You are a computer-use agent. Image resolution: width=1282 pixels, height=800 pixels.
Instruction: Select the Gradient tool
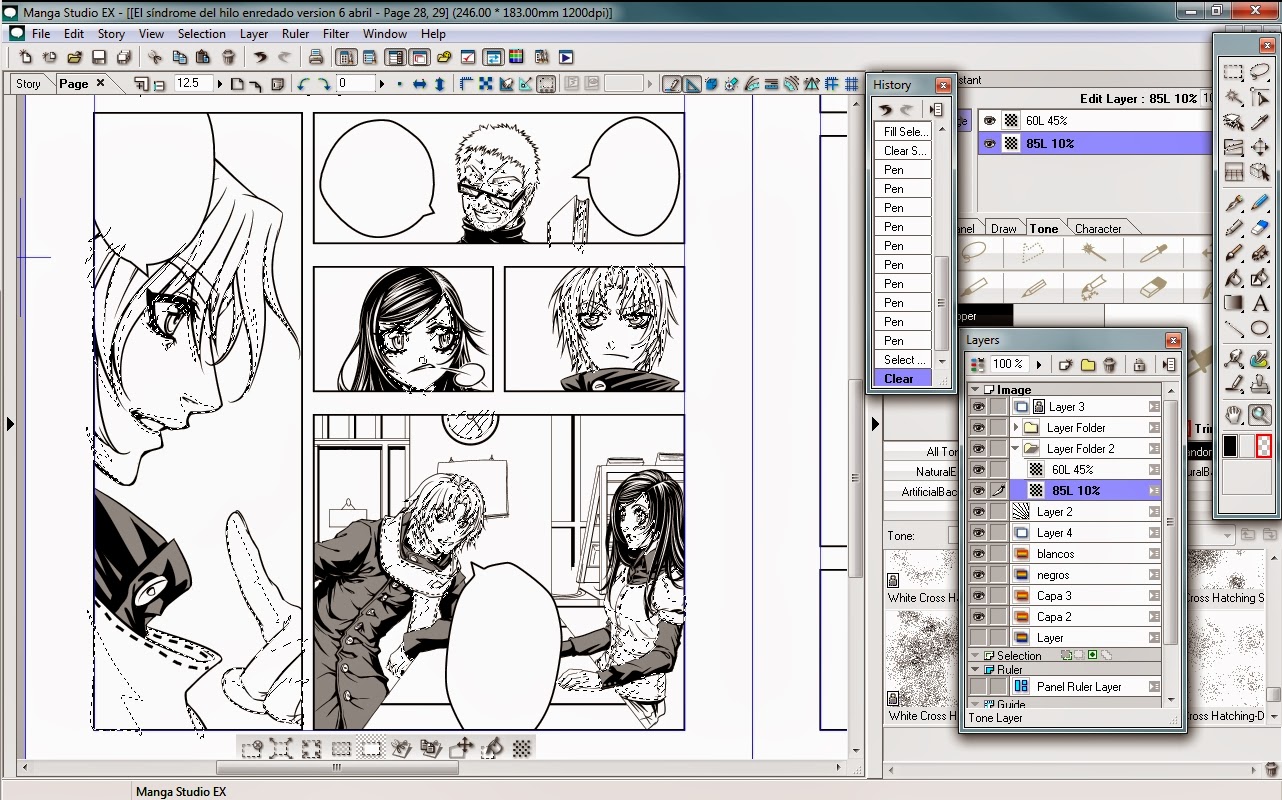click(1233, 302)
